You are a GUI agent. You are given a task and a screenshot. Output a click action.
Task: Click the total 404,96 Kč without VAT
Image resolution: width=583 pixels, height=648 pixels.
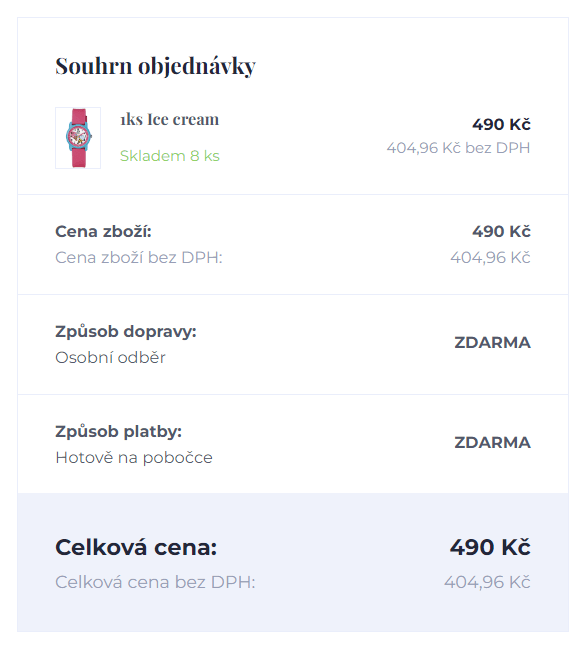tap(488, 582)
